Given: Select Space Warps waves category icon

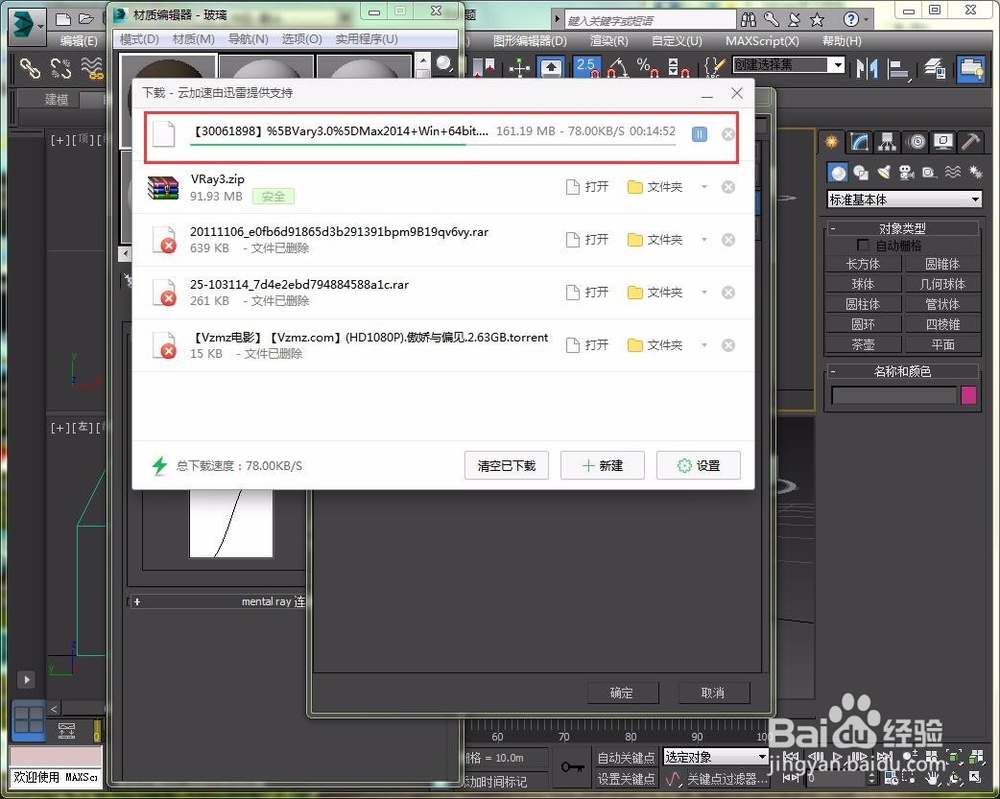Looking at the screenshot, I should [x=953, y=172].
